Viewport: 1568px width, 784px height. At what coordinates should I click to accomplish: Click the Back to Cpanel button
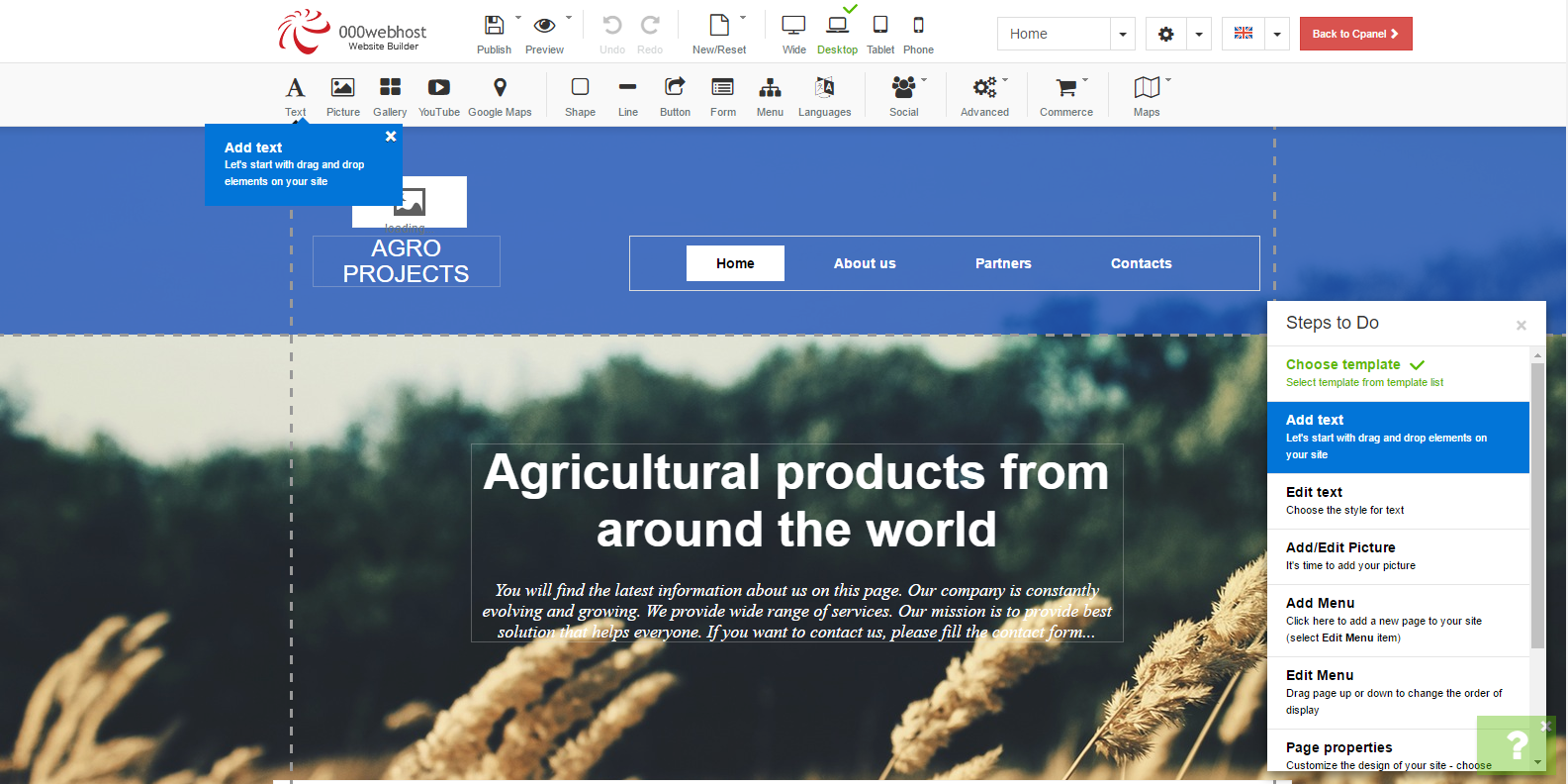coord(1355,34)
